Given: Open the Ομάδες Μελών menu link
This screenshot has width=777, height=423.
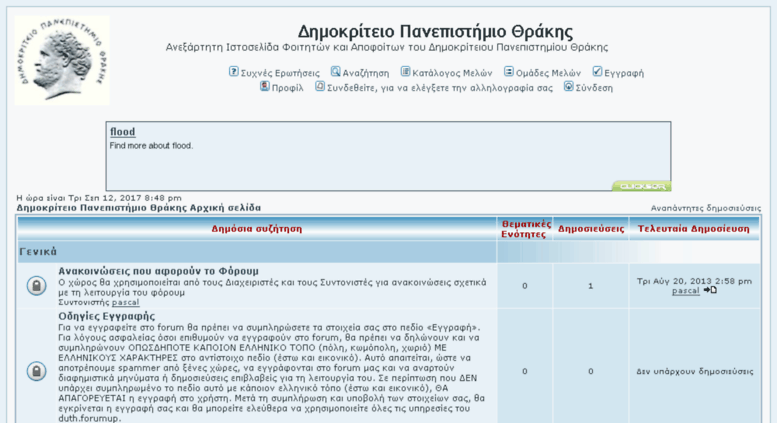Looking at the screenshot, I should coord(548,73).
